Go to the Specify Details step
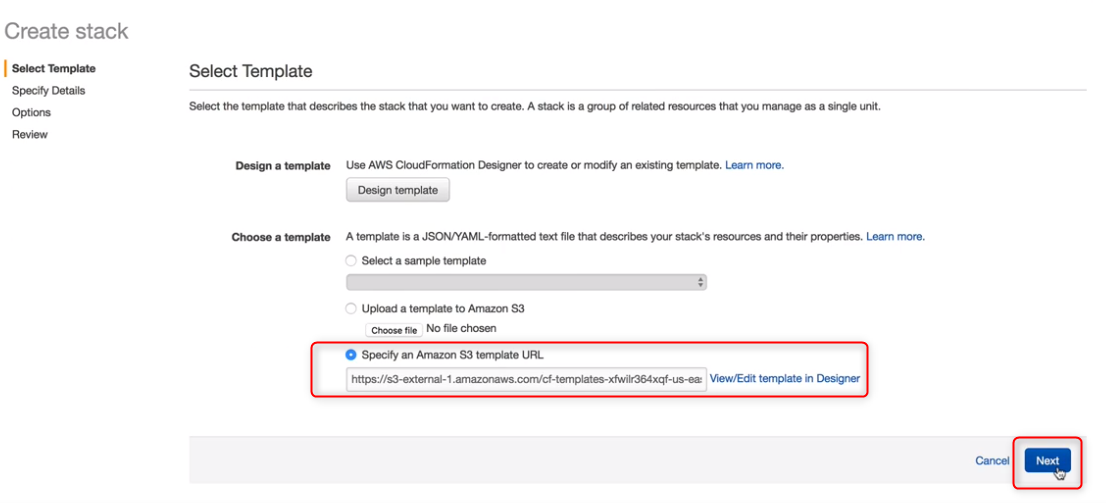Image resolution: width=1106 pixels, height=503 pixels. 49,91
